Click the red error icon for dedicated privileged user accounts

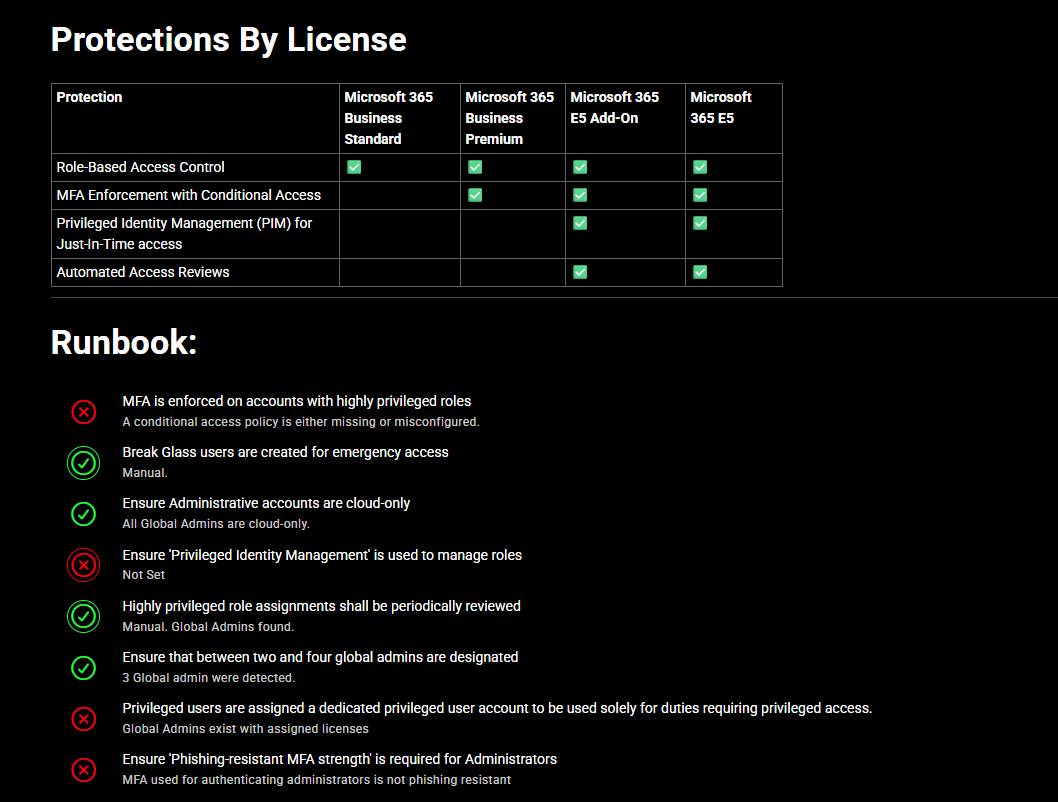(83, 719)
